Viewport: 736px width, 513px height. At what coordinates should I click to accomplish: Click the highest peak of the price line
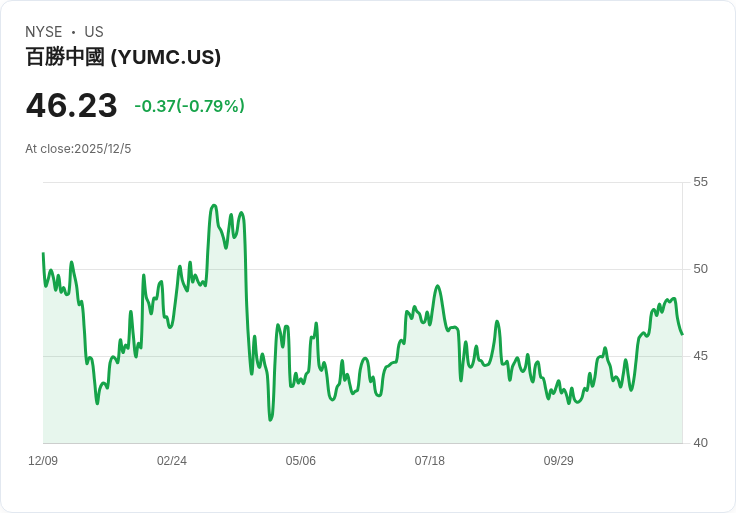(x=214, y=206)
